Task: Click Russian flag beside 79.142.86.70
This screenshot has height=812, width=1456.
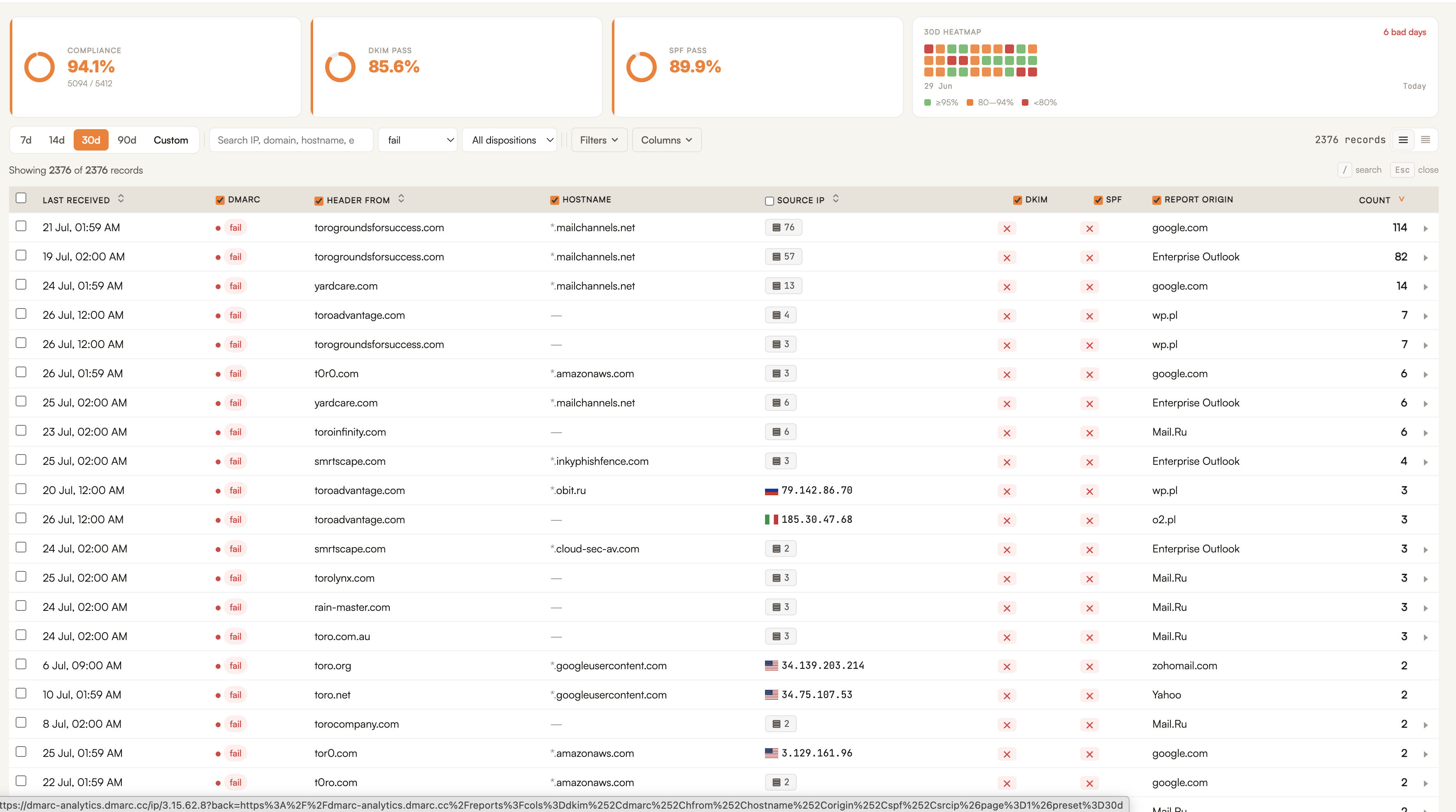Action: 772,490
